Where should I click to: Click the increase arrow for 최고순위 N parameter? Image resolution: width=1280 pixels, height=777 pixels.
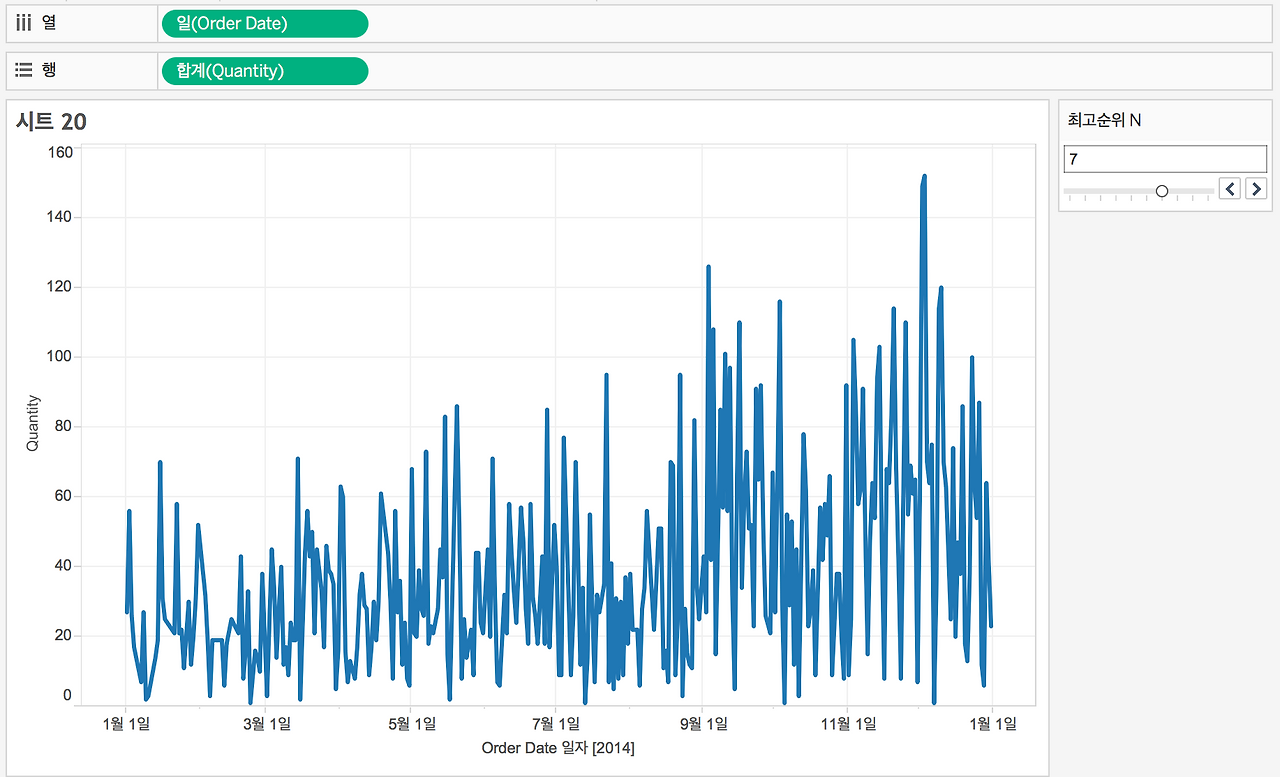pos(1256,188)
